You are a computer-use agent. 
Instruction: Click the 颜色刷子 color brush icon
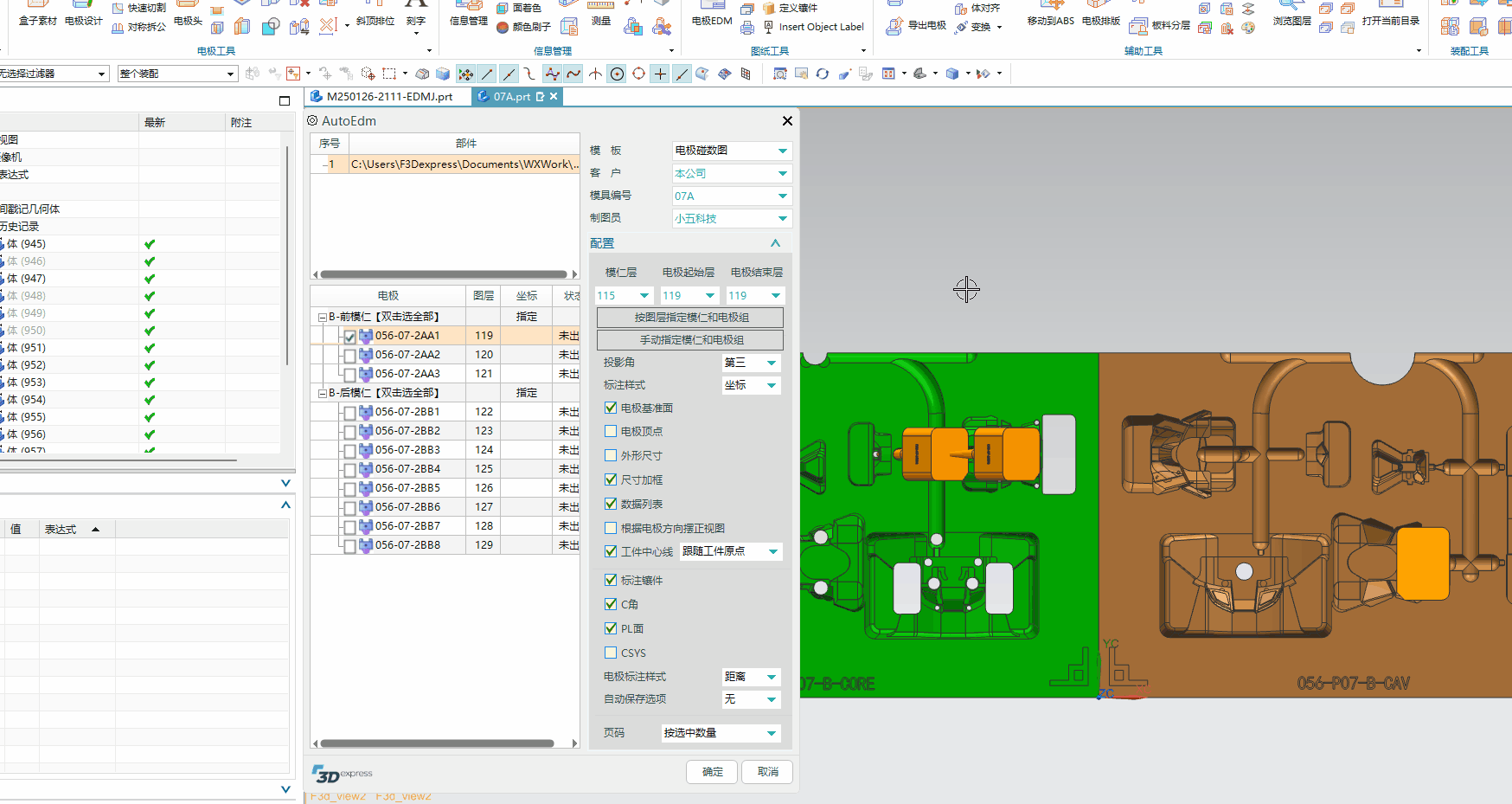pos(503,27)
